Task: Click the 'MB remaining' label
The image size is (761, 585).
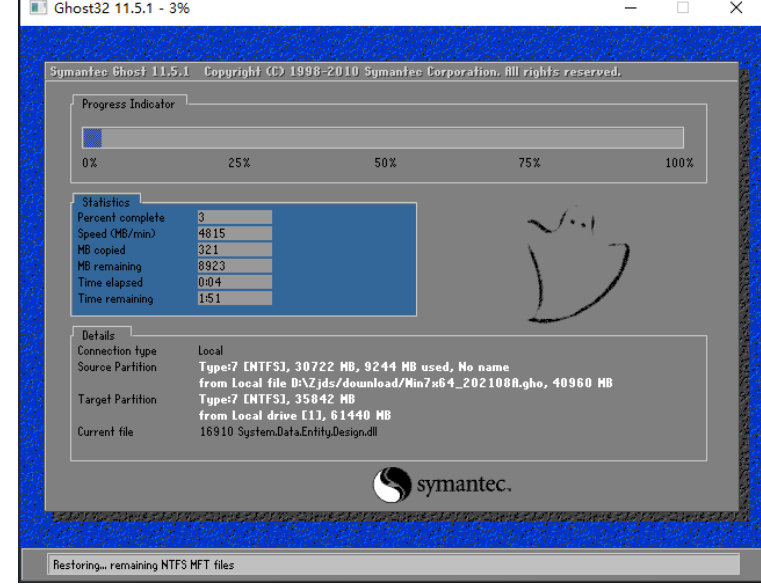Action: [110, 266]
